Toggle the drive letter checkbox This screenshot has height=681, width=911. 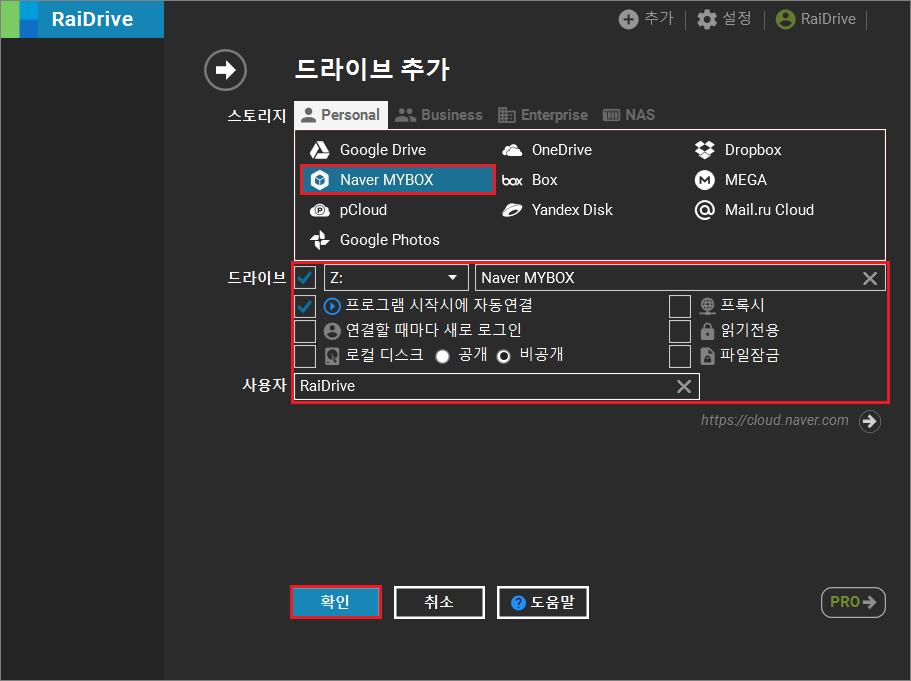click(305, 278)
